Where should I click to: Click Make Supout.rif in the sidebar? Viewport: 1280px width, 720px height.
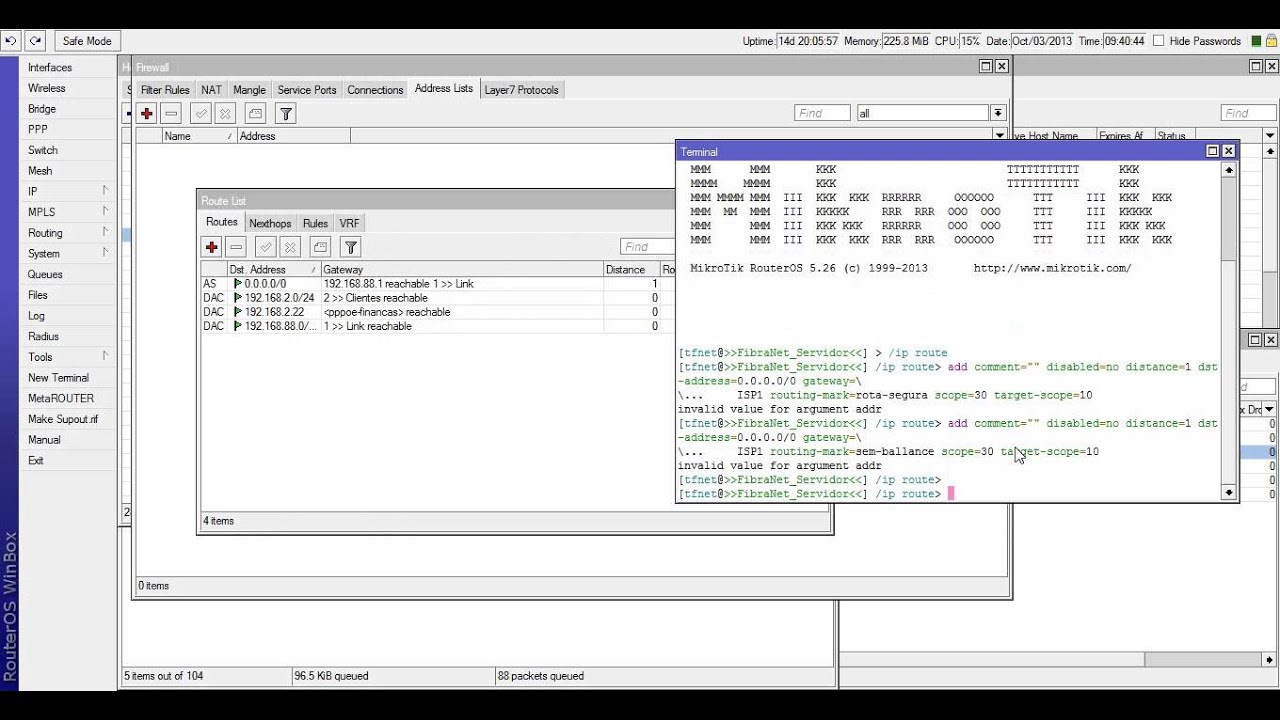pyautogui.click(x=63, y=419)
